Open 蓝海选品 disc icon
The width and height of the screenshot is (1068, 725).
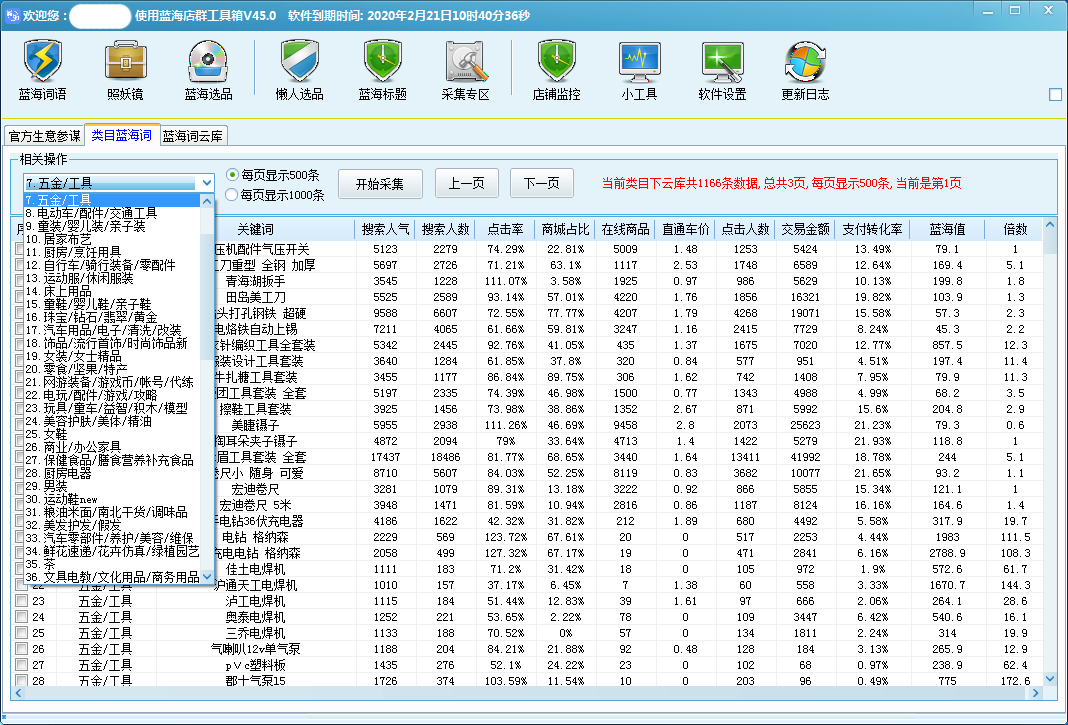click(208, 70)
